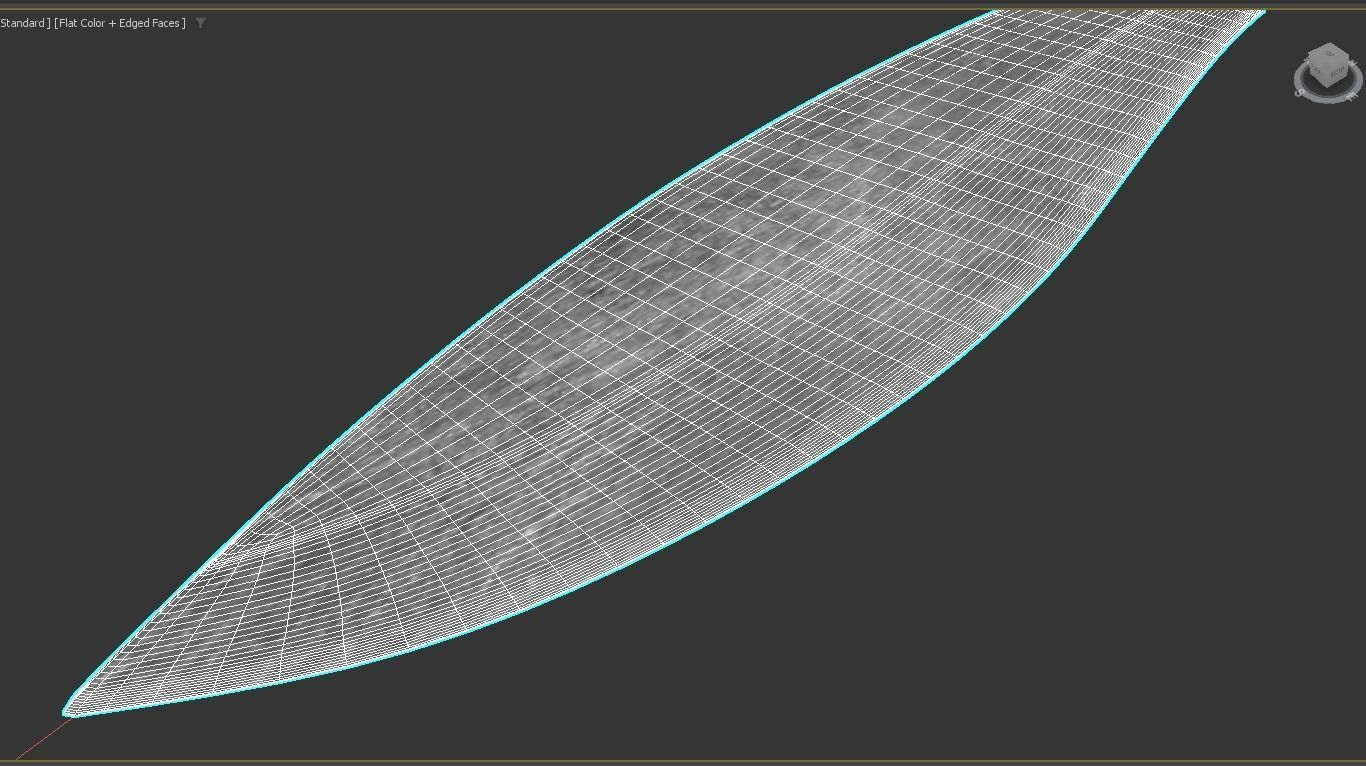Click the viewport filter funnel icon
This screenshot has height=766, width=1366.
201,23
